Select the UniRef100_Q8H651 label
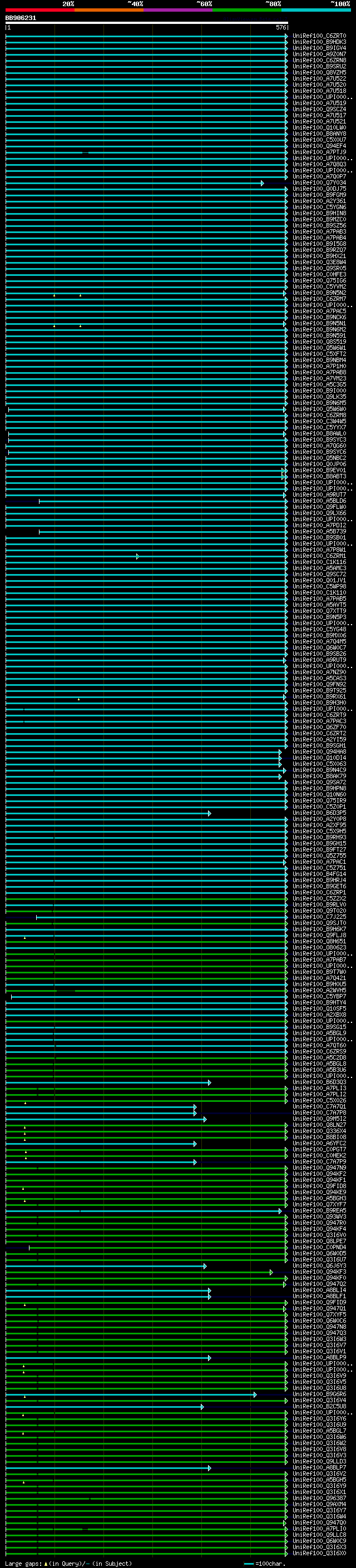Screen dimensions: 356x1568 coord(319,941)
